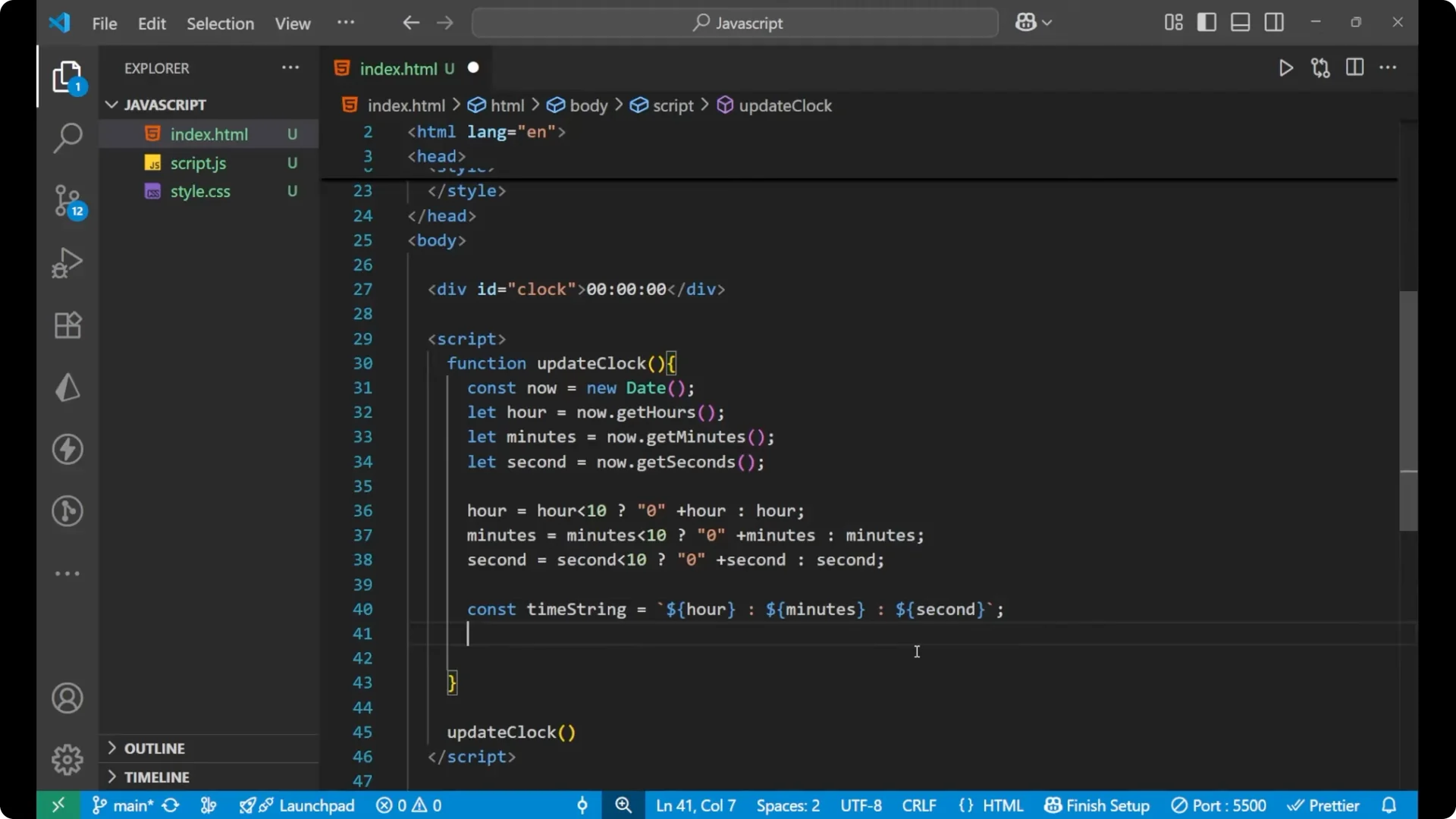1456x819 pixels.
Task: Toggle the bottom panel
Action: click(x=1240, y=22)
